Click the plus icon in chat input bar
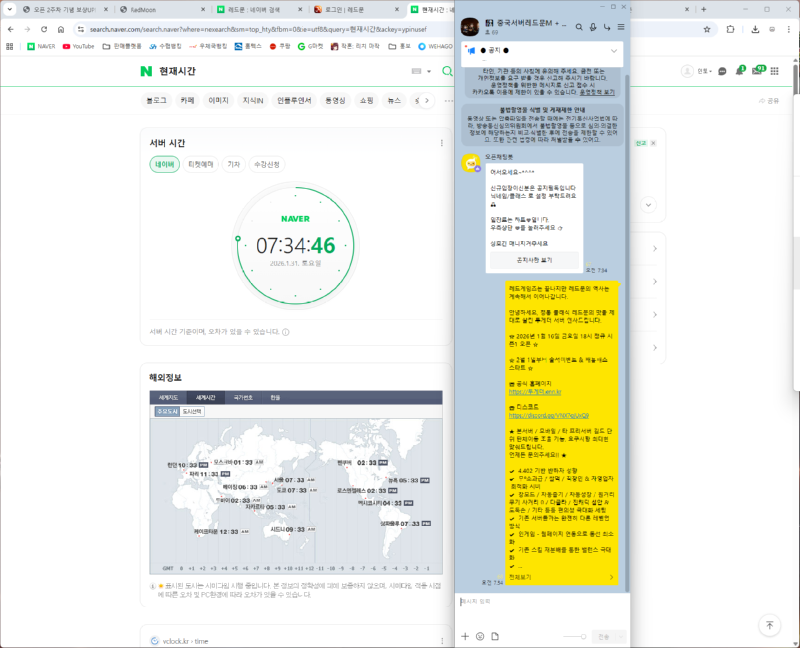This screenshot has width=800, height=648. click(464, 636)
